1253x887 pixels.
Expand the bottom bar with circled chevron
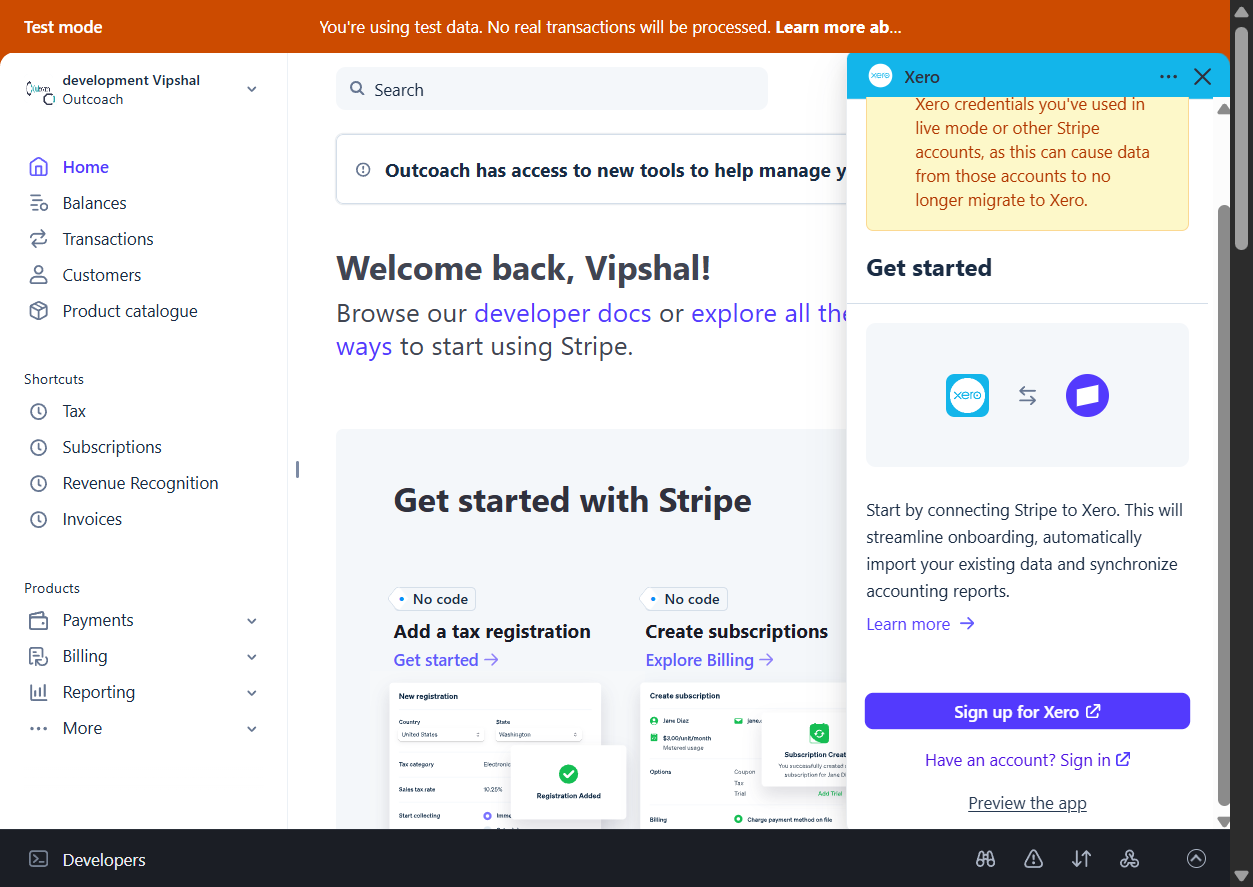[x=1196, y=858]
